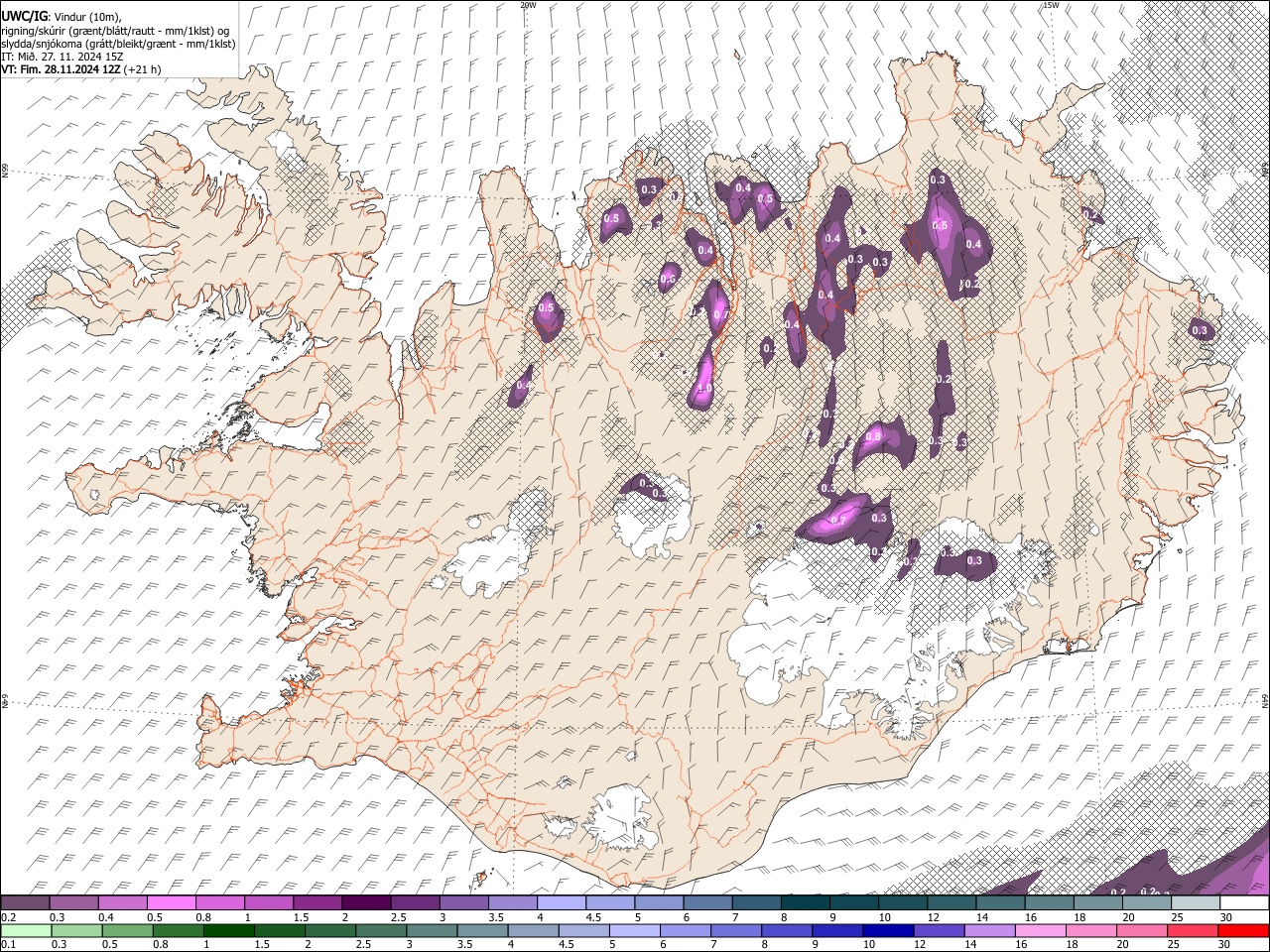Pick the 1–1.5 swatch in the upper legend row
This screenshot has width=1270, height=952.
(x=268, y=902)
